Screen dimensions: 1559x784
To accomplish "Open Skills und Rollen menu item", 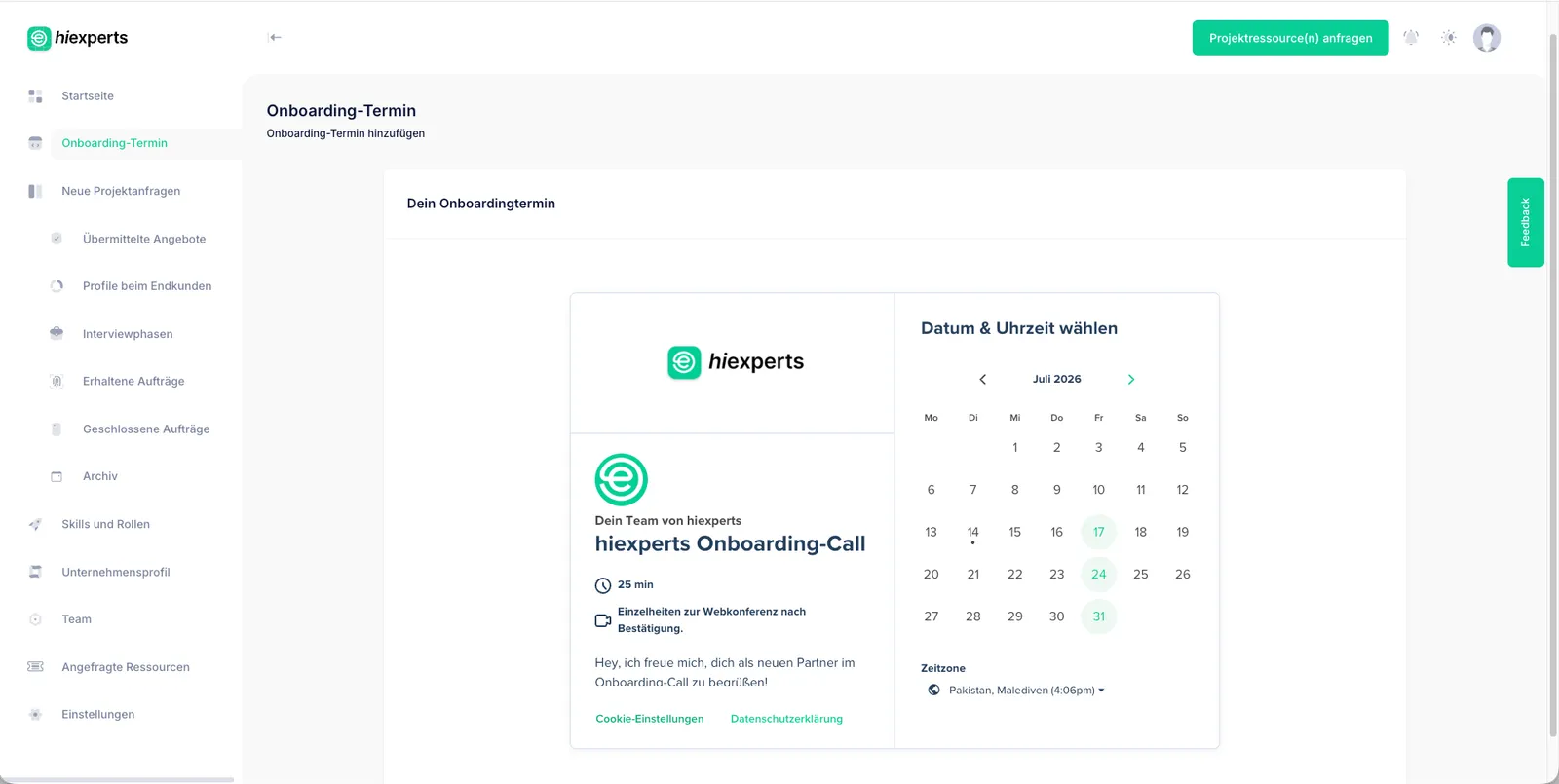I will [x=105, y=524].
